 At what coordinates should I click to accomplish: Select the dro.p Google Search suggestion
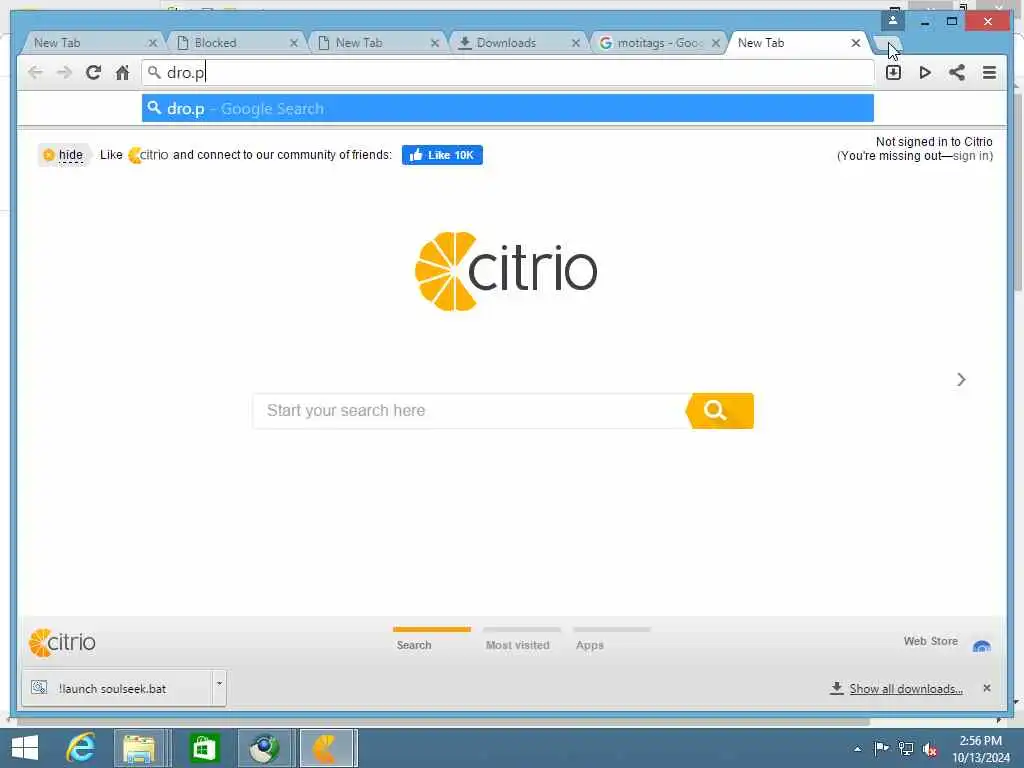(x=507, y=108)
